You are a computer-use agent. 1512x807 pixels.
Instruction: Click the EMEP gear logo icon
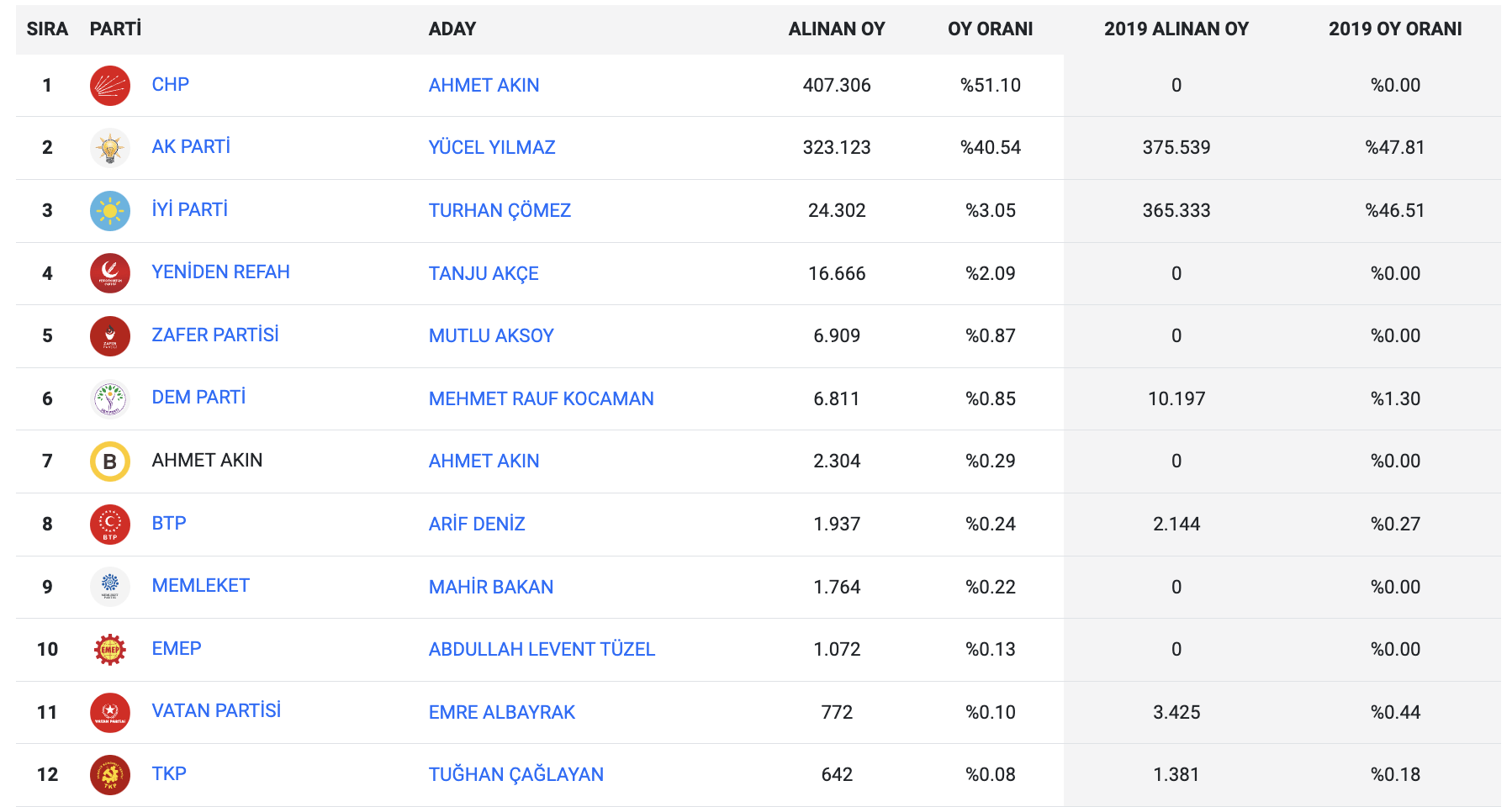[110, 650]
